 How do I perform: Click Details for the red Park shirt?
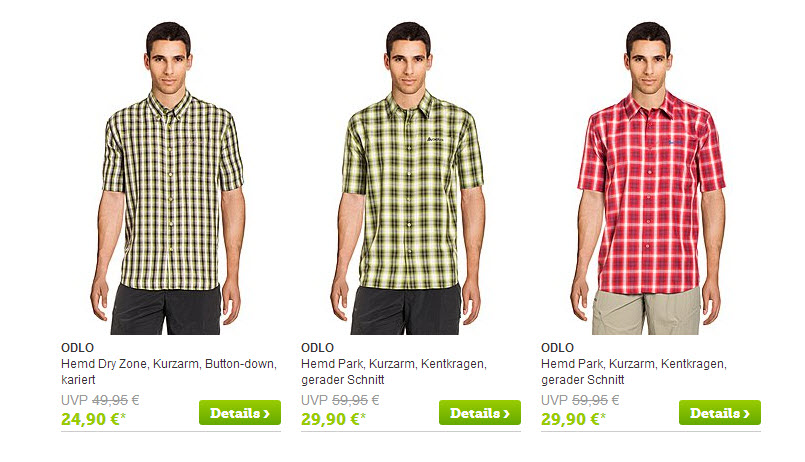click(720, 413)
